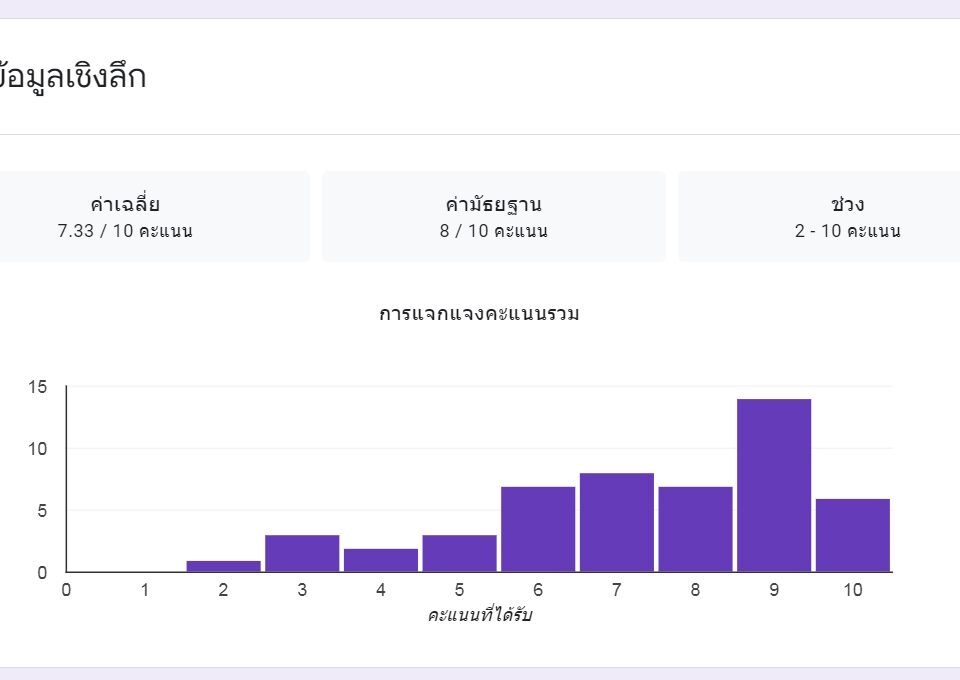Select the "7.33 / 10 คะแนน" value

coord(125,231)
